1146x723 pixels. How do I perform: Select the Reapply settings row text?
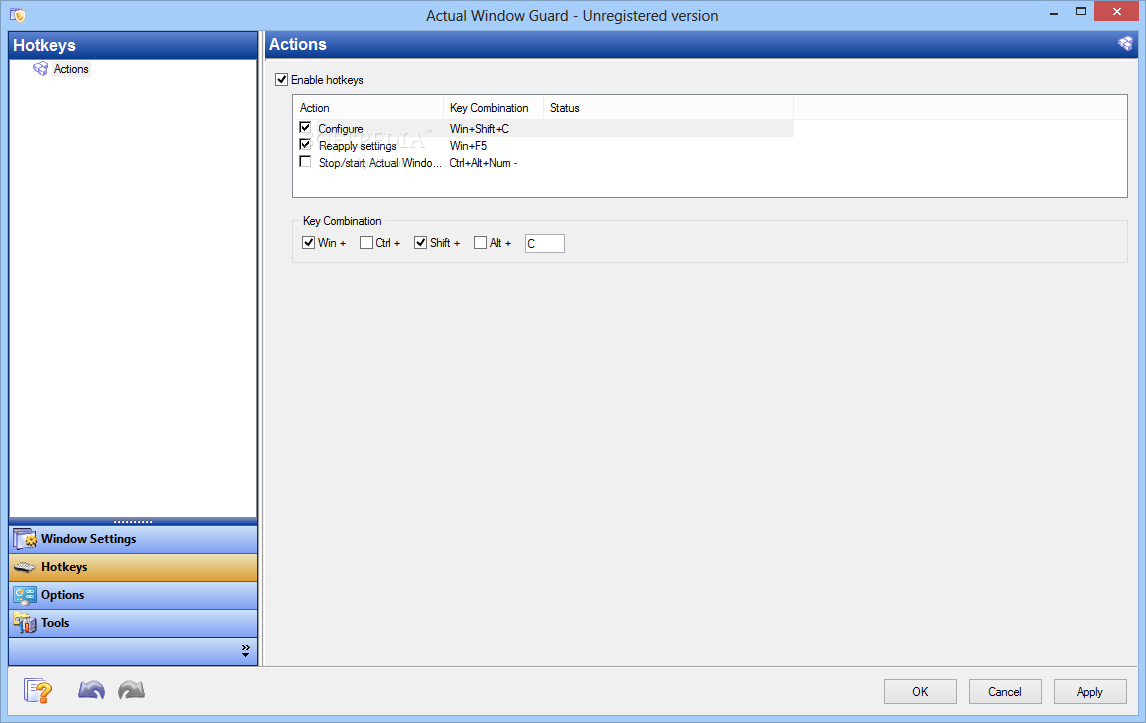tap(357, 145)
